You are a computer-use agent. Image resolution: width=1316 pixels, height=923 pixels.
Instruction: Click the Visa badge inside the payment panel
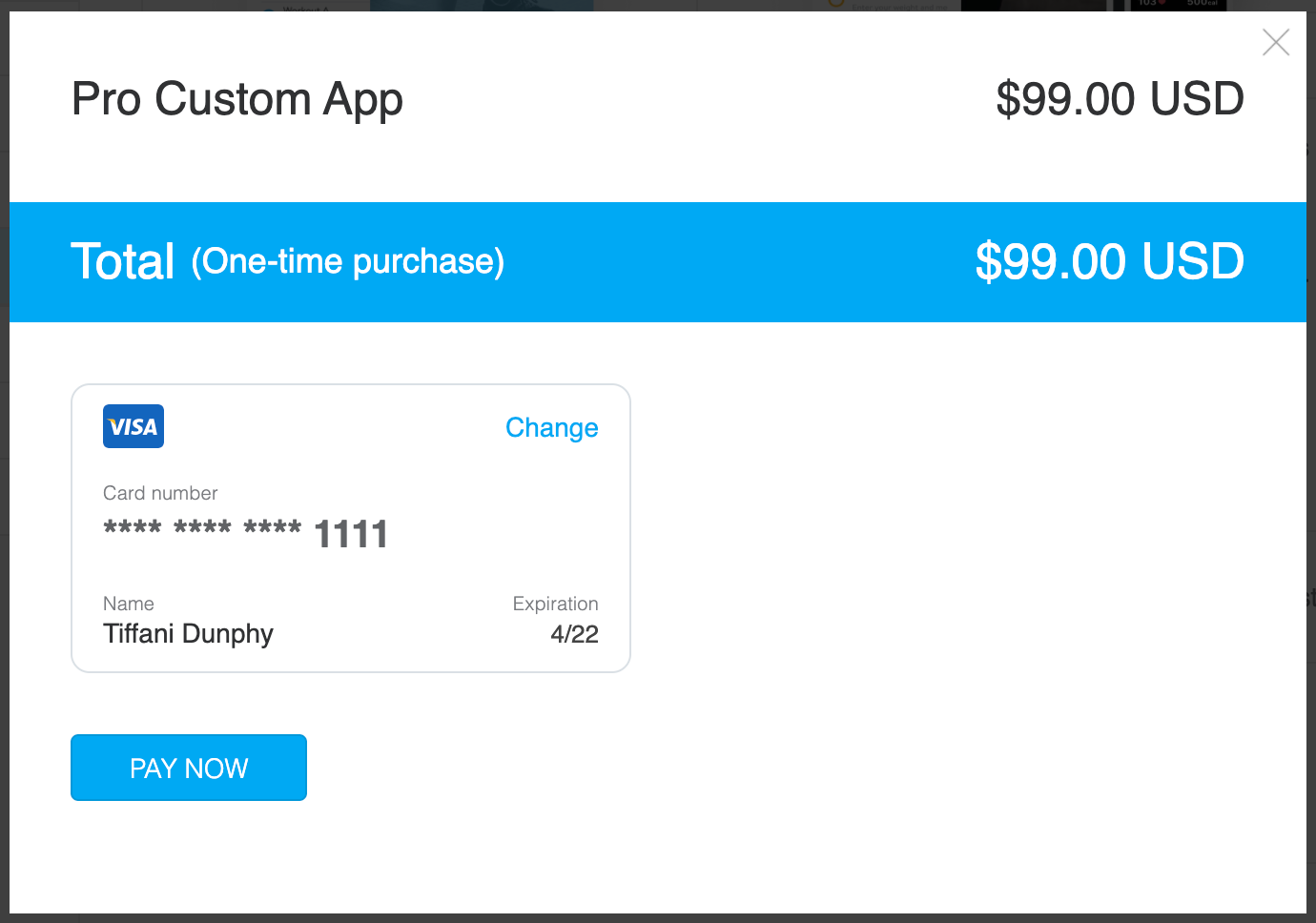(x=133, y=426)
